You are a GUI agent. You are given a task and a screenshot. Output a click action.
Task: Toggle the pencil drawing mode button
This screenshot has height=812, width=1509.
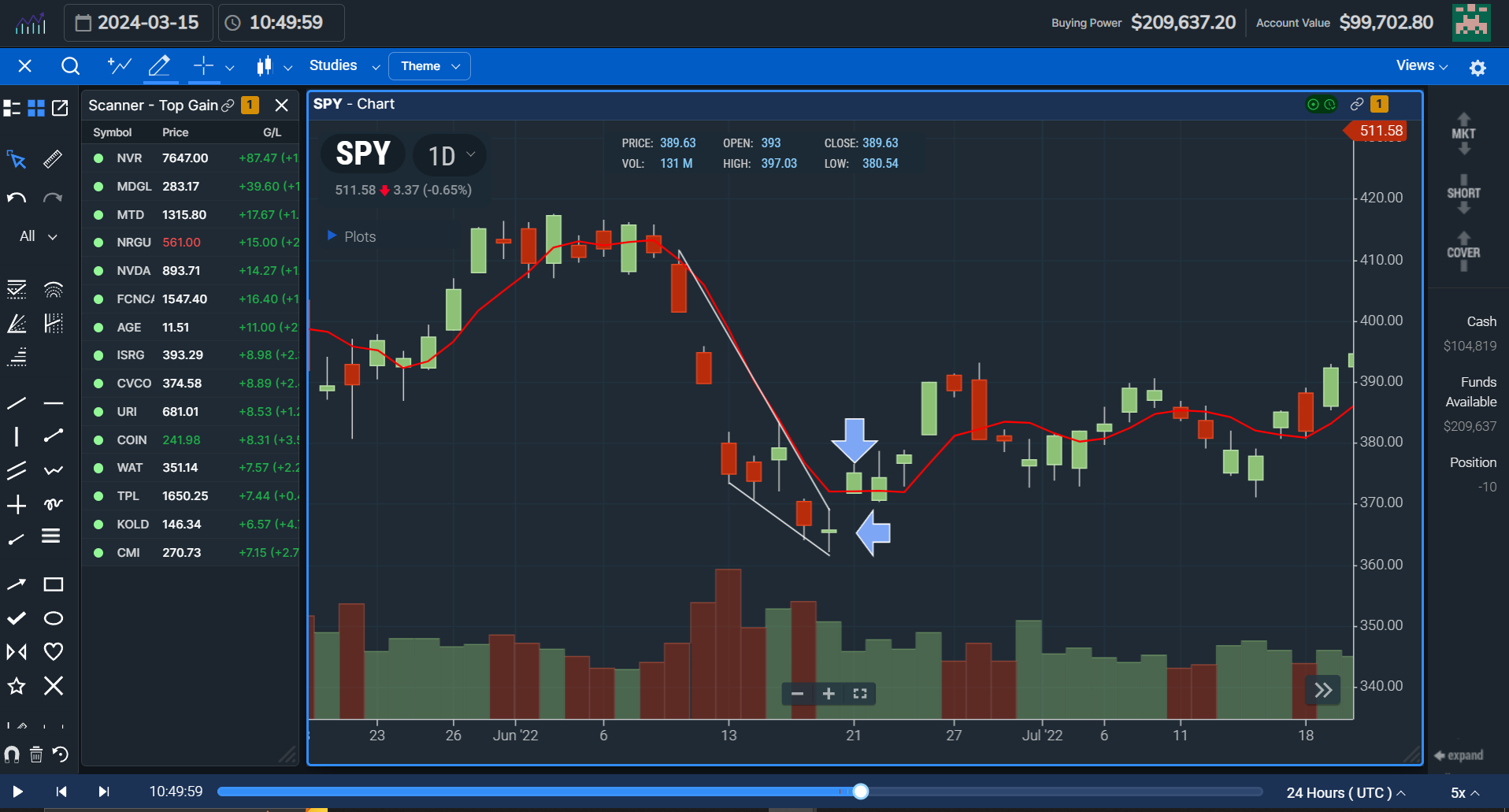[159, 66]
